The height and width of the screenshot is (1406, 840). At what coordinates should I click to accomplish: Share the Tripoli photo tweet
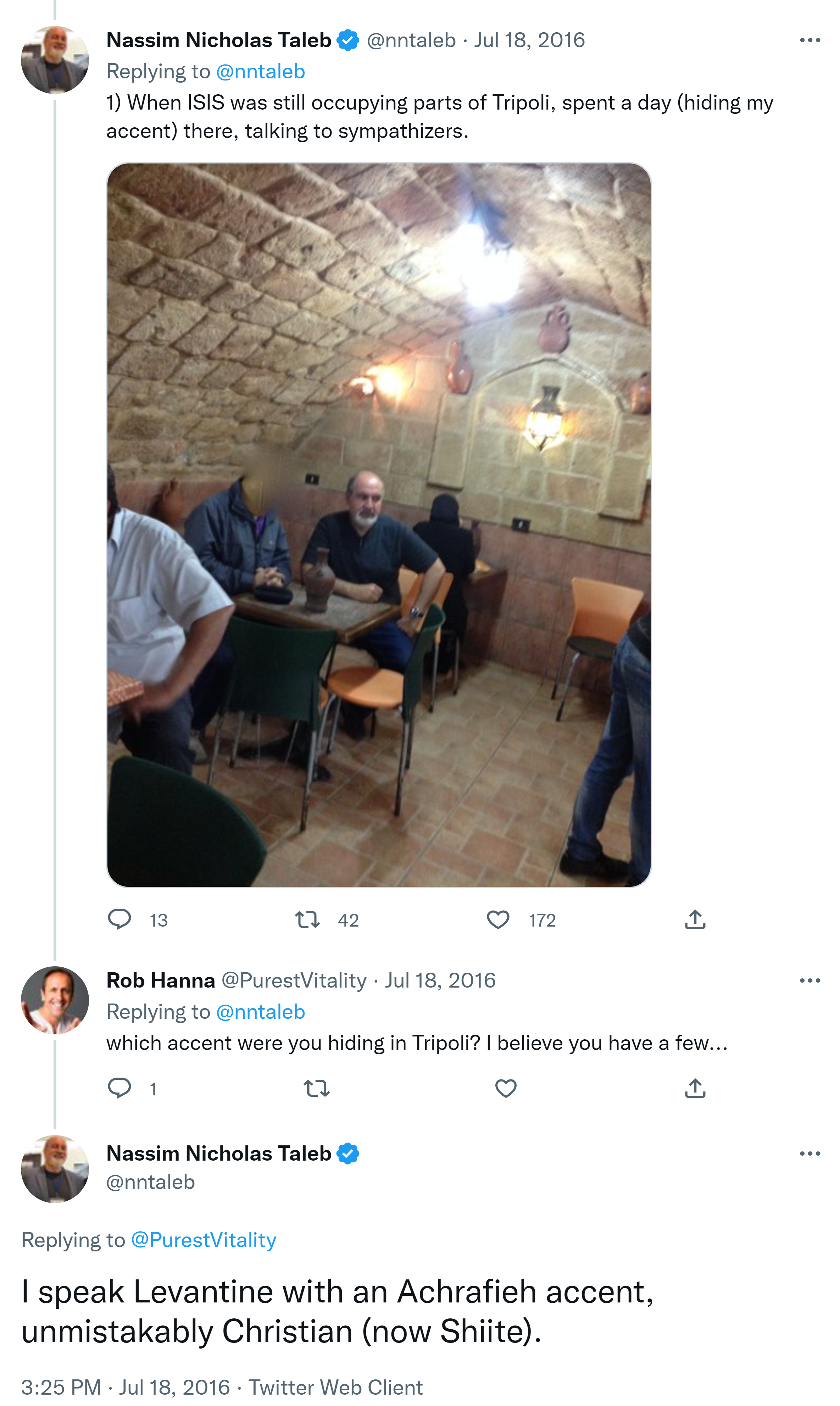click(x=695, y=919)
